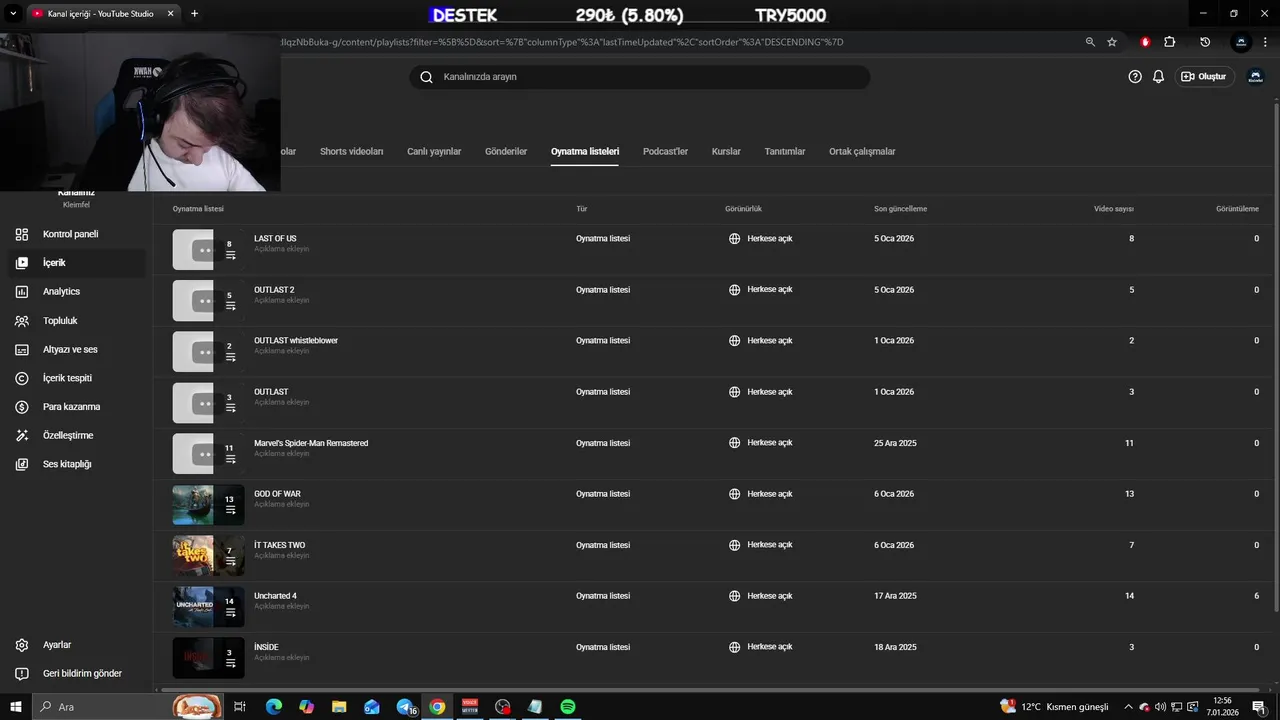Open Herkese açık visibility for İNSİDE
Screen dimensions: 1280x720
[x=769, y=647]
